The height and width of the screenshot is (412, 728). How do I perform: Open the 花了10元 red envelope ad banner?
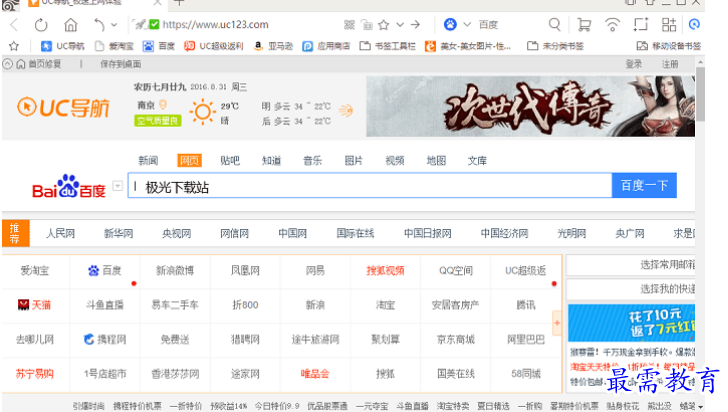click(x=631, y=323)
